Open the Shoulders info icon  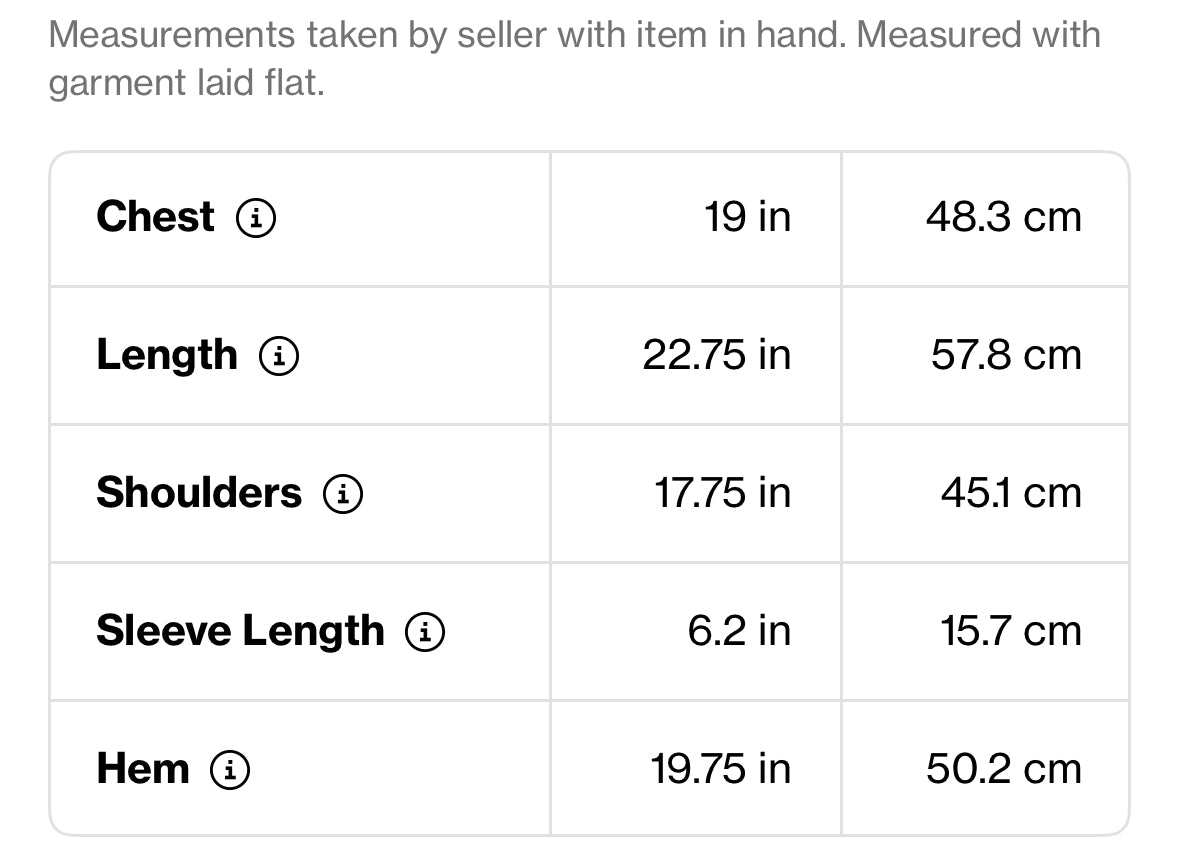(x=343, y=494)
